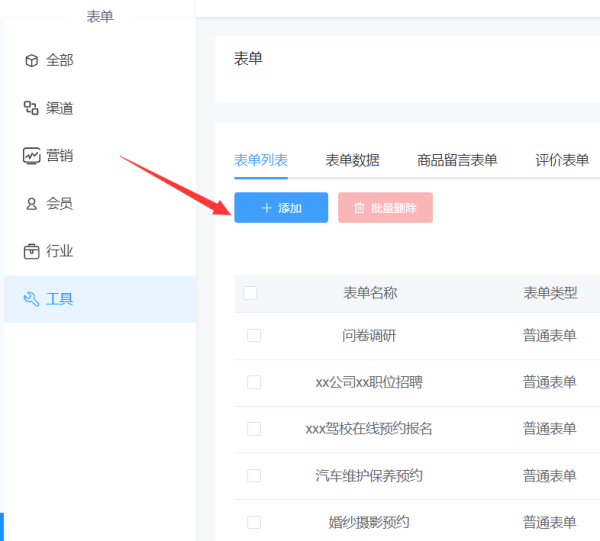Click the xxx驾校在线预约报名 form name
The image size is (600, 541).
[x=369, y=429]
